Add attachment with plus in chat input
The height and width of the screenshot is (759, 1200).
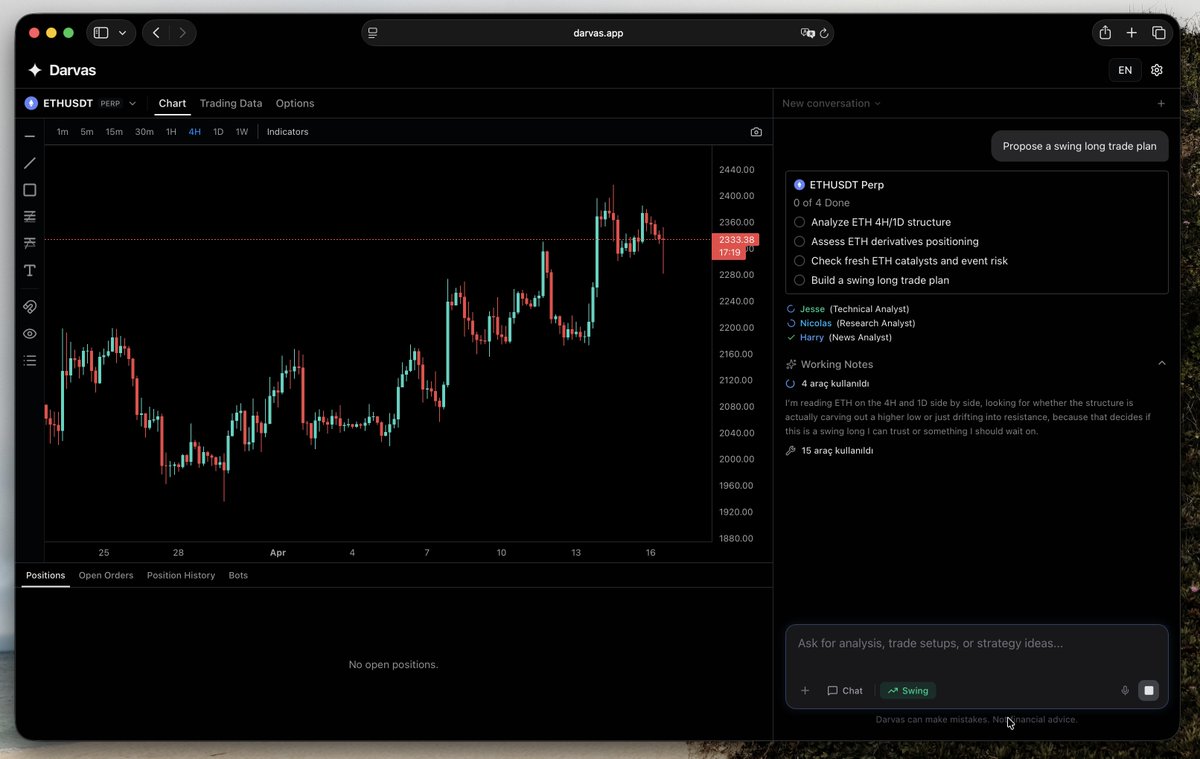[805, 690]
